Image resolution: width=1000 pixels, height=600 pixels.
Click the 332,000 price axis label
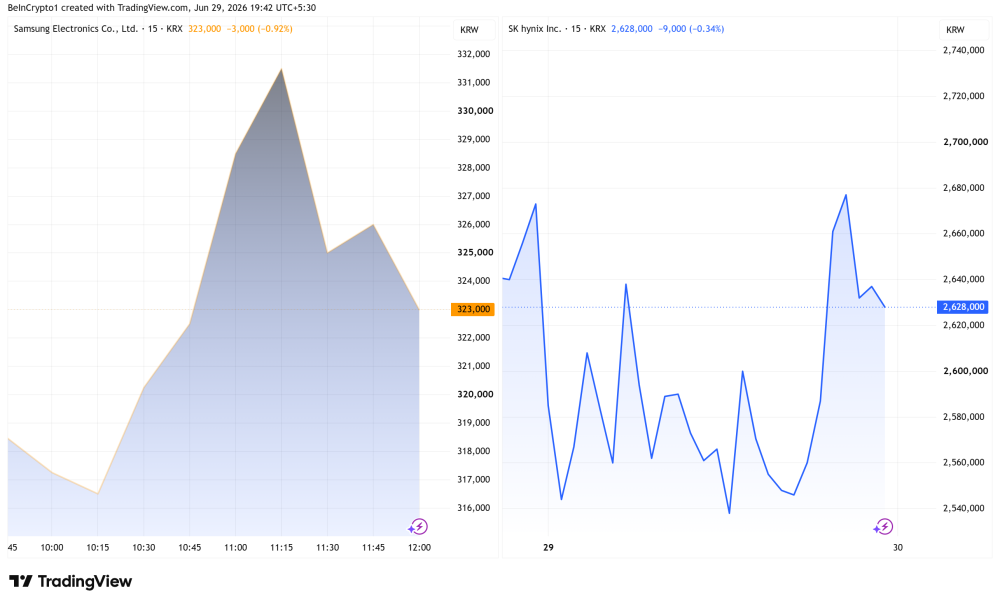click(x=474, y=54)
